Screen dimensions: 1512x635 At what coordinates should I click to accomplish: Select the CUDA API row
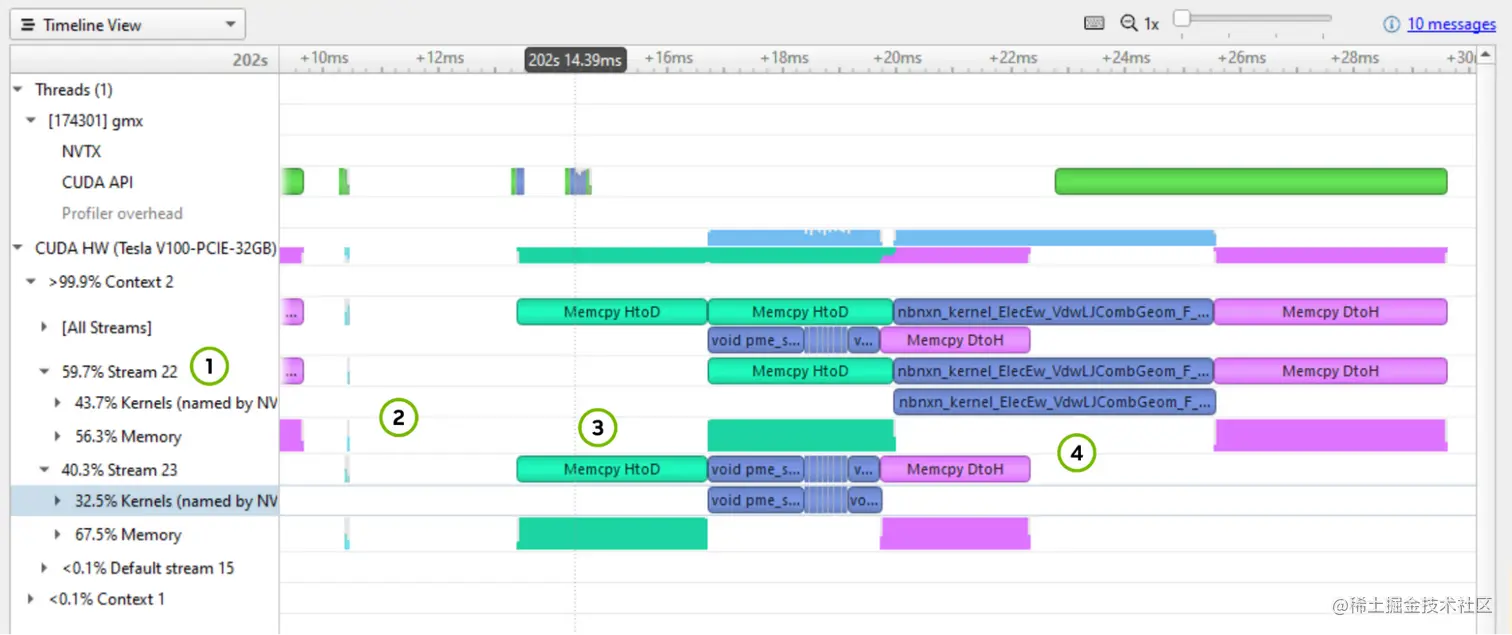click(97, 182)
